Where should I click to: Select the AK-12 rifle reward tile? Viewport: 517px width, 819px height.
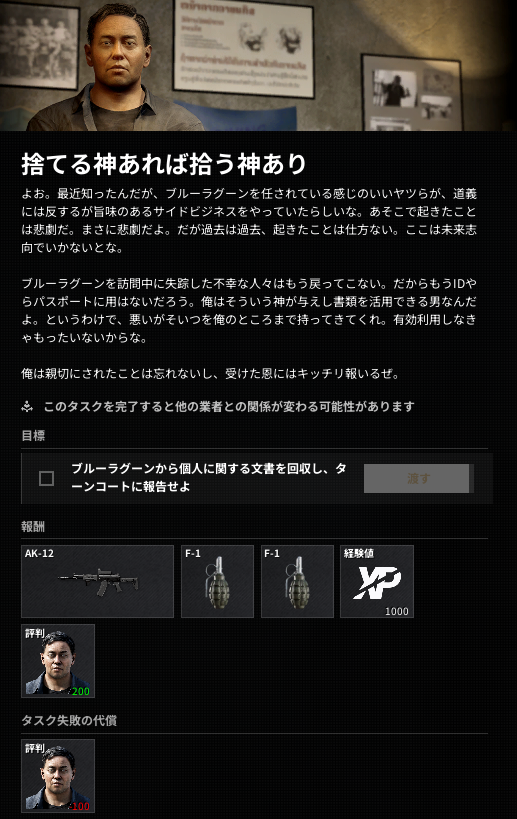pyautogui.click(x=97, y=581)
